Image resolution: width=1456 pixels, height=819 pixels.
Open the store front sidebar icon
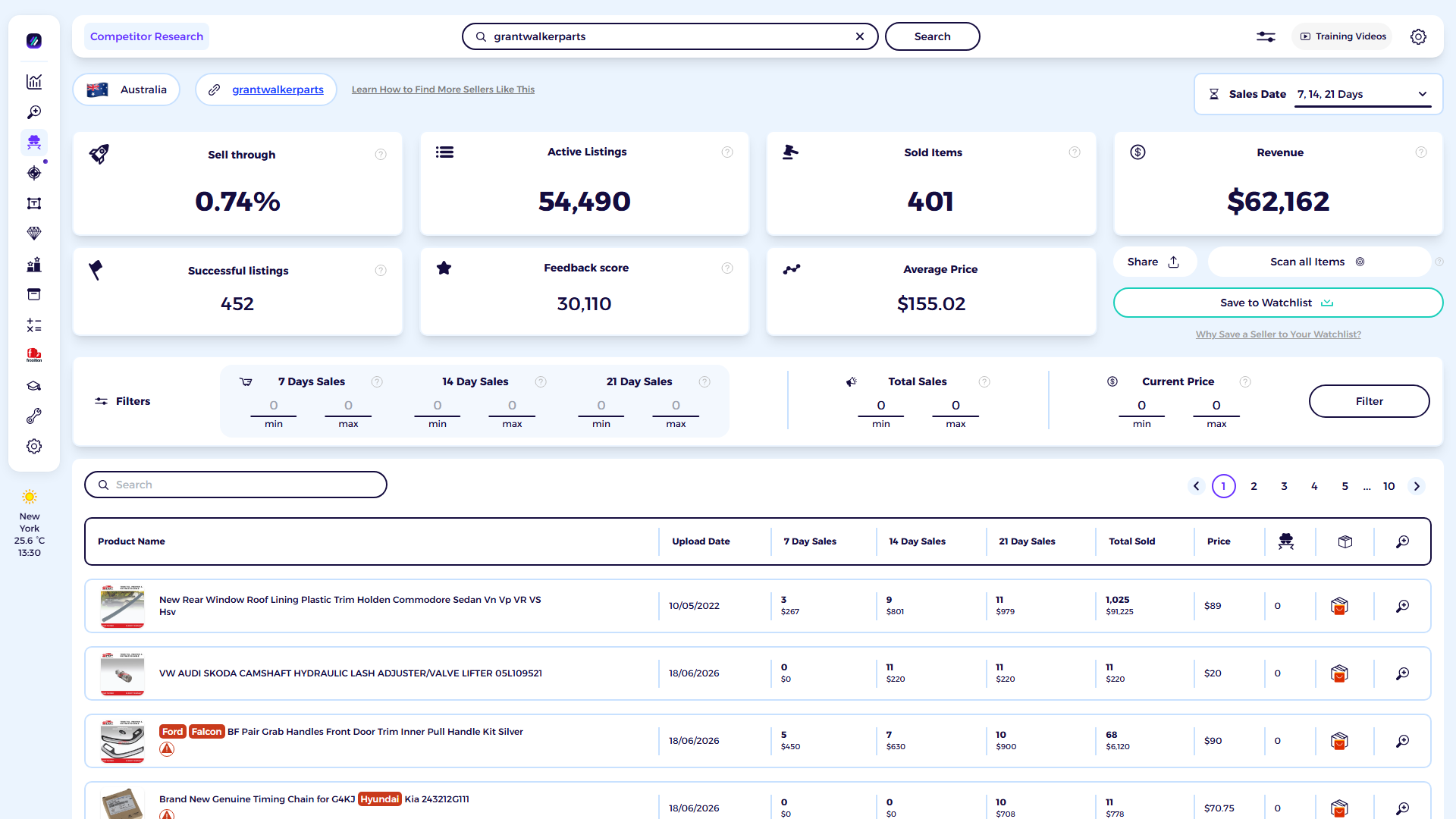click(x=34, y=294)
